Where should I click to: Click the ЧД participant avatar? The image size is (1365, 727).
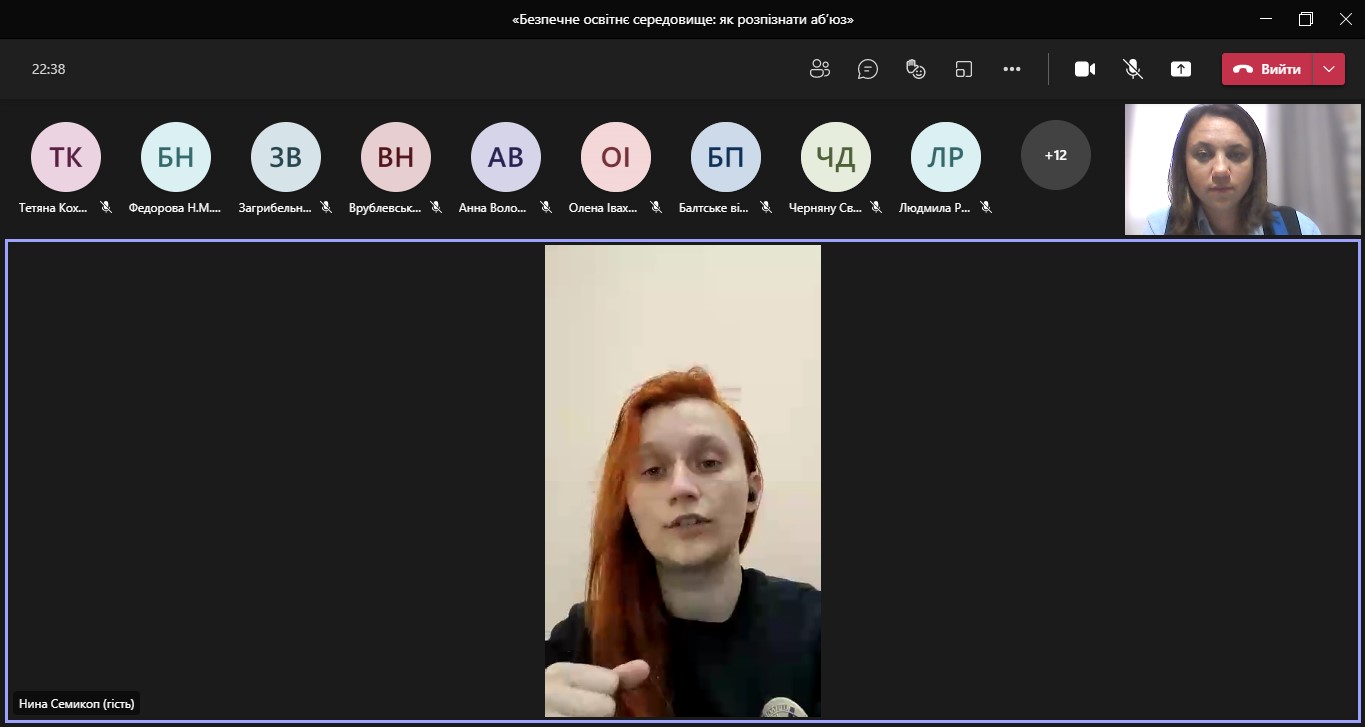coord(836,157)
